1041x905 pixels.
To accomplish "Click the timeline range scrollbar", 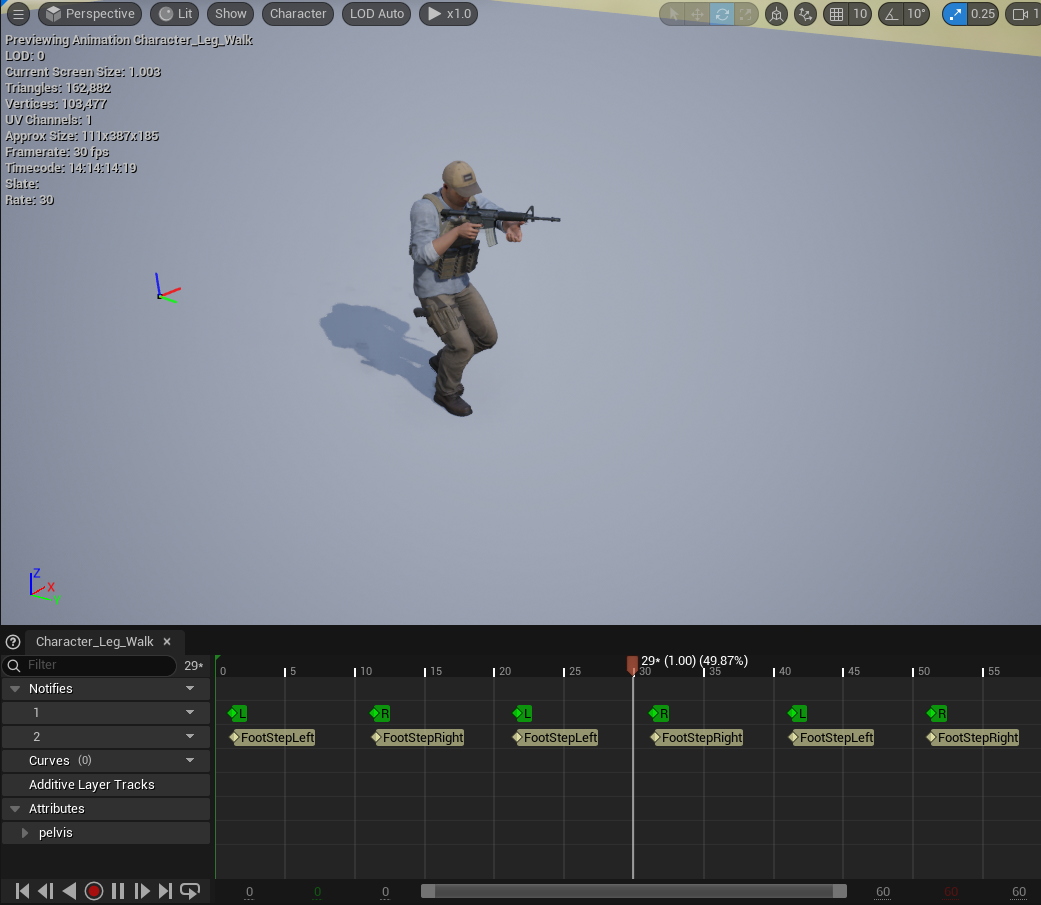I will [634, 891].
